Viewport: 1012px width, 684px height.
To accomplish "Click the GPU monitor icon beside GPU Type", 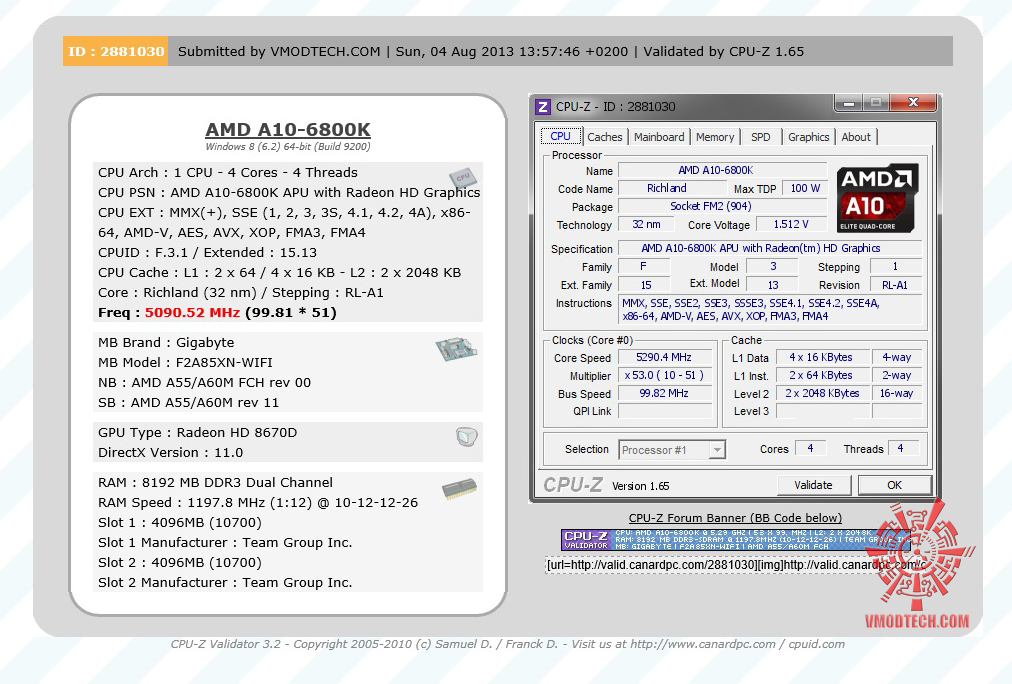I will click(x=467, y=437).
